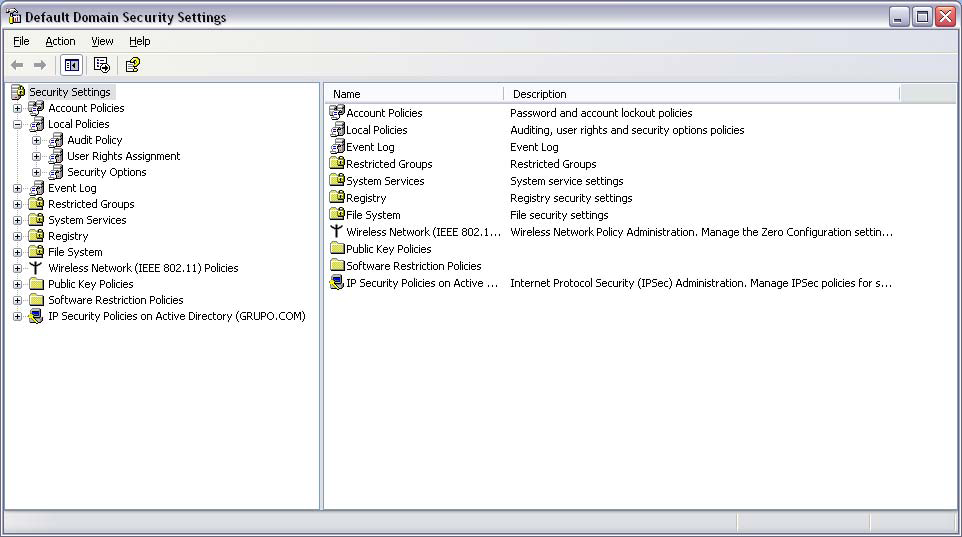Select System Services row in list pane
The width and height of the screenshot is (962, 537).
pos(614,181)
